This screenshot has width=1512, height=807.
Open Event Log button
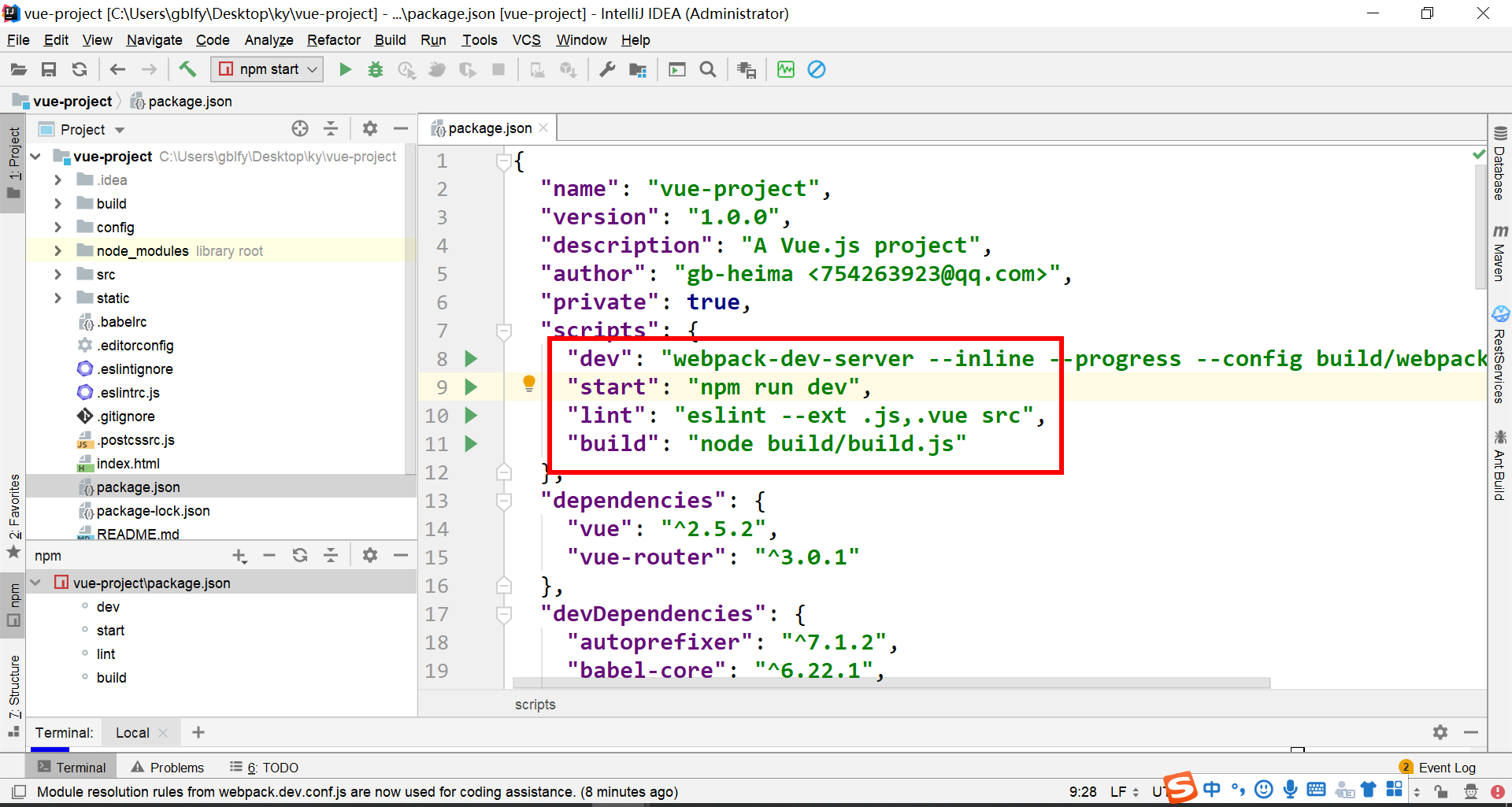(x=1438, y=768)
